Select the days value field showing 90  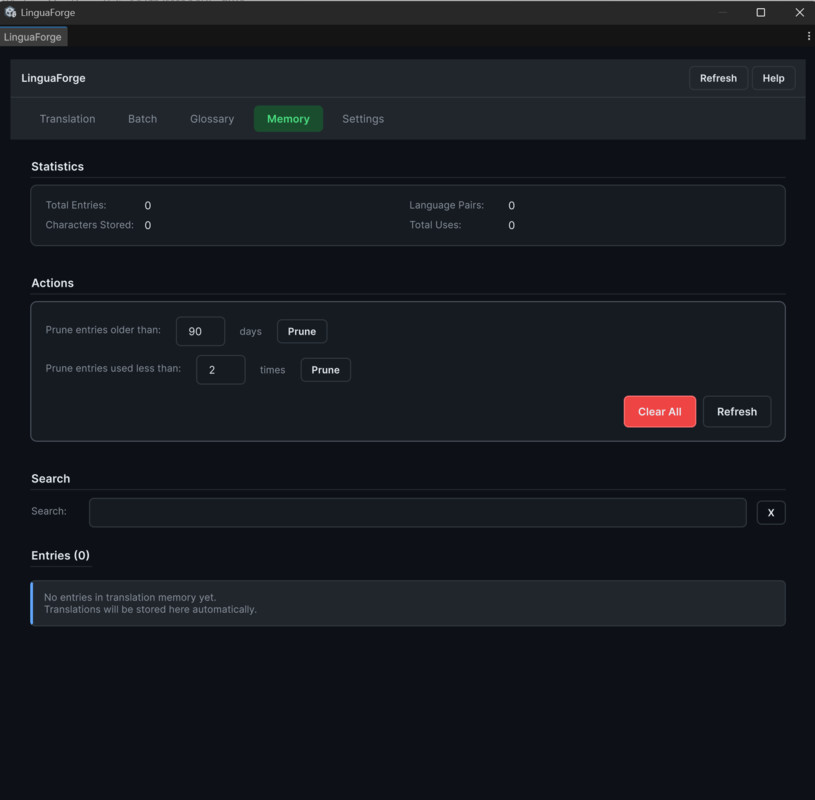[x=200, y=331]
